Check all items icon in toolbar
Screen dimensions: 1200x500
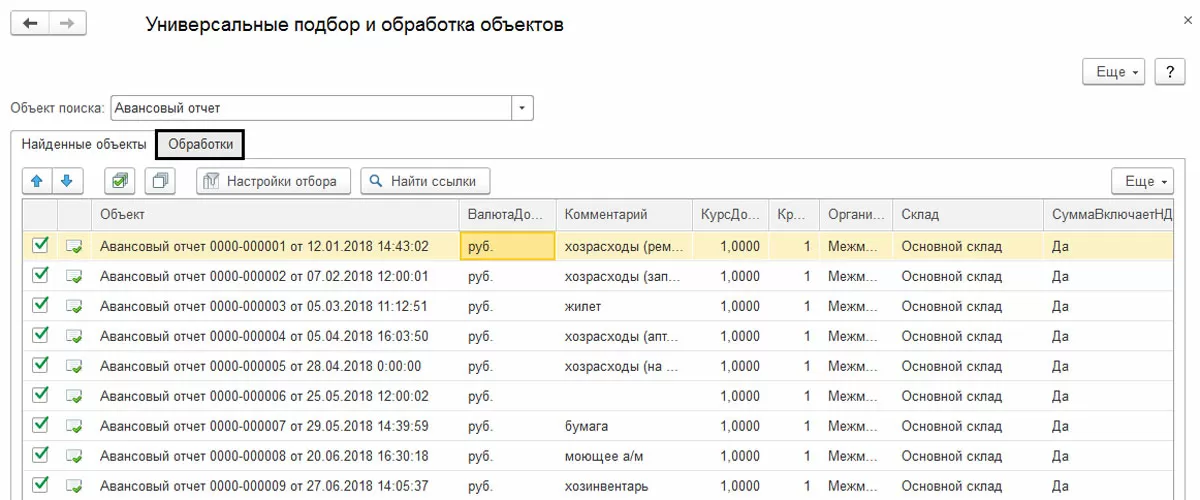(120, 181)
